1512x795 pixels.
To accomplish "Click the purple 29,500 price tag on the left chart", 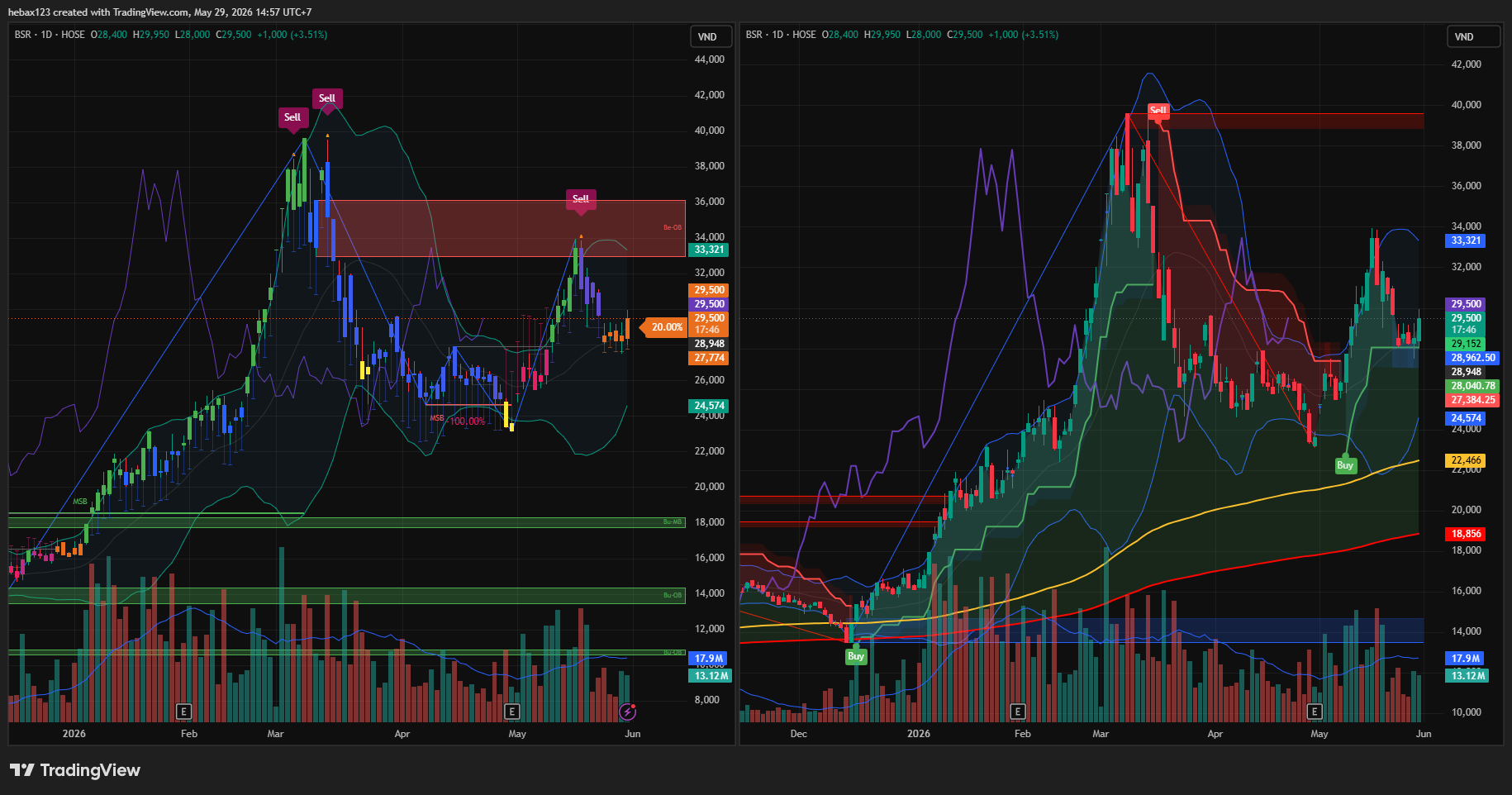I will coord(709,304).
